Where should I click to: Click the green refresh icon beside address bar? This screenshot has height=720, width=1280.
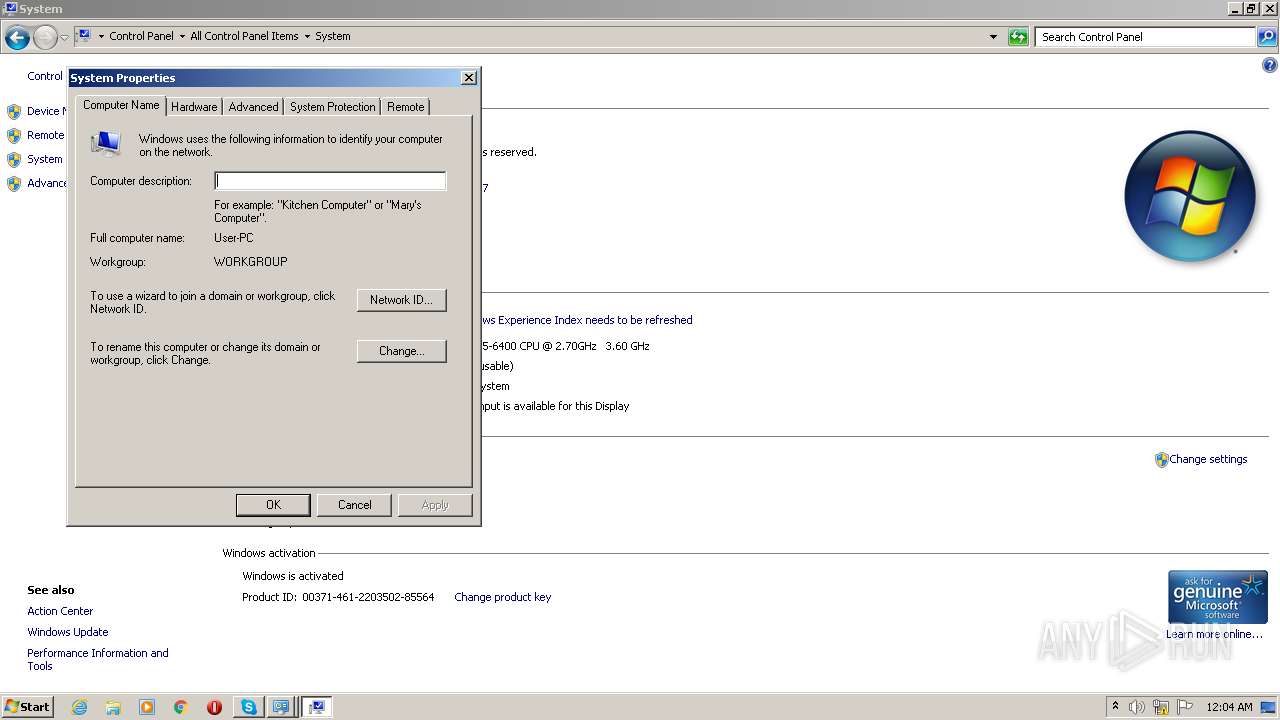coord(1018,37)
